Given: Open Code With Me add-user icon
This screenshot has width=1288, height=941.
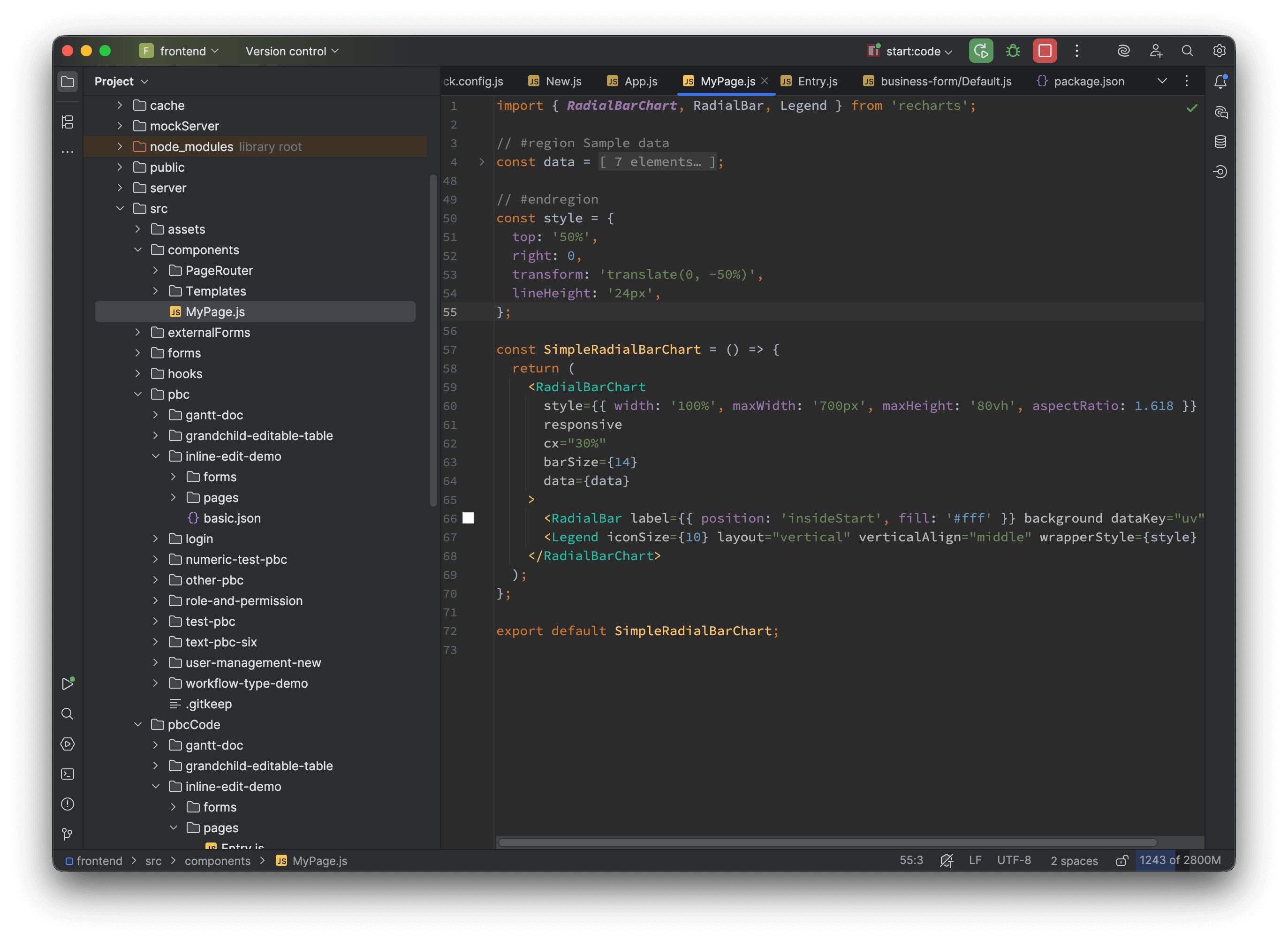Looking at the screenshot, I should (1156, 51).
